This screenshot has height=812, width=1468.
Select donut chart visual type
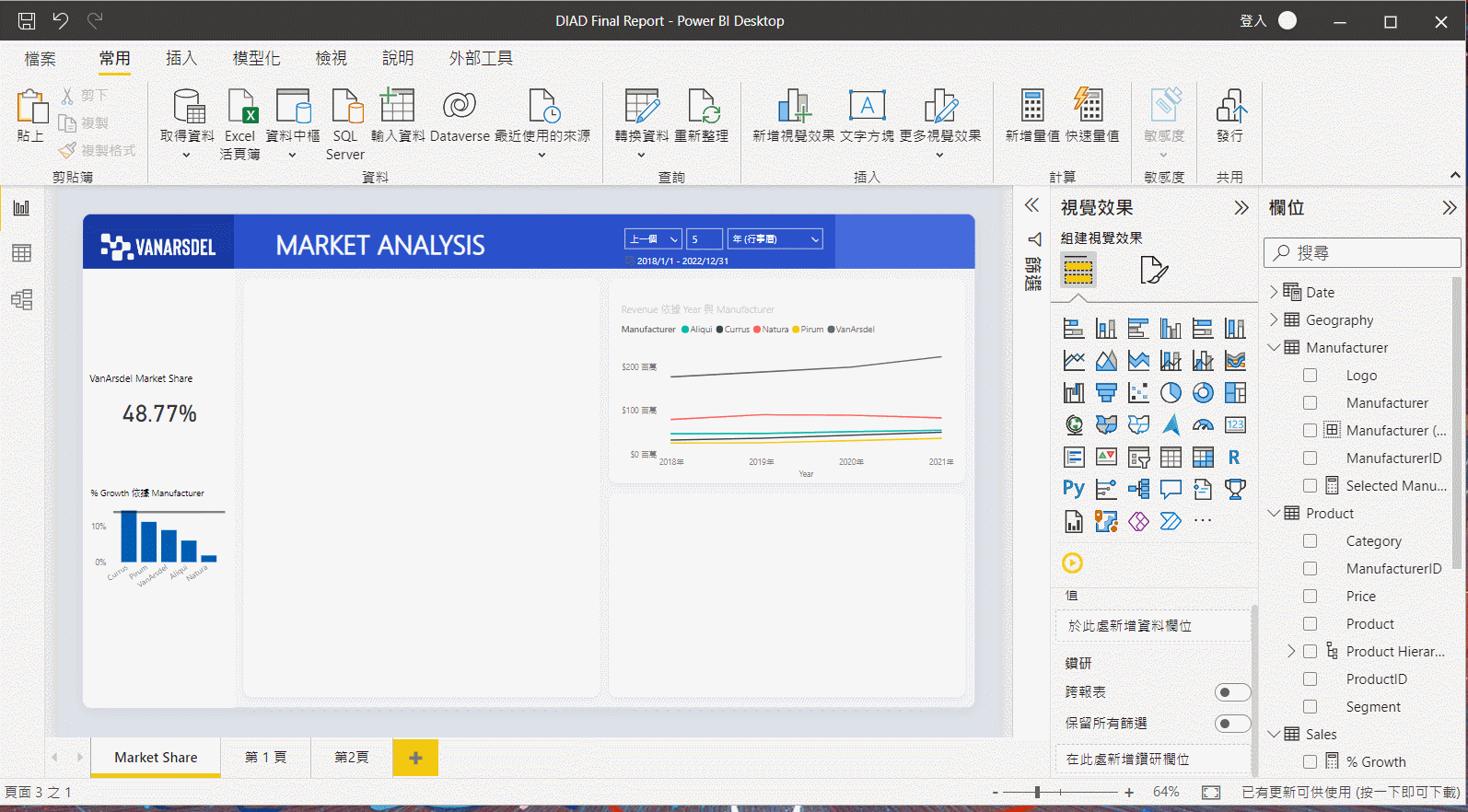tap(1203, 393)
